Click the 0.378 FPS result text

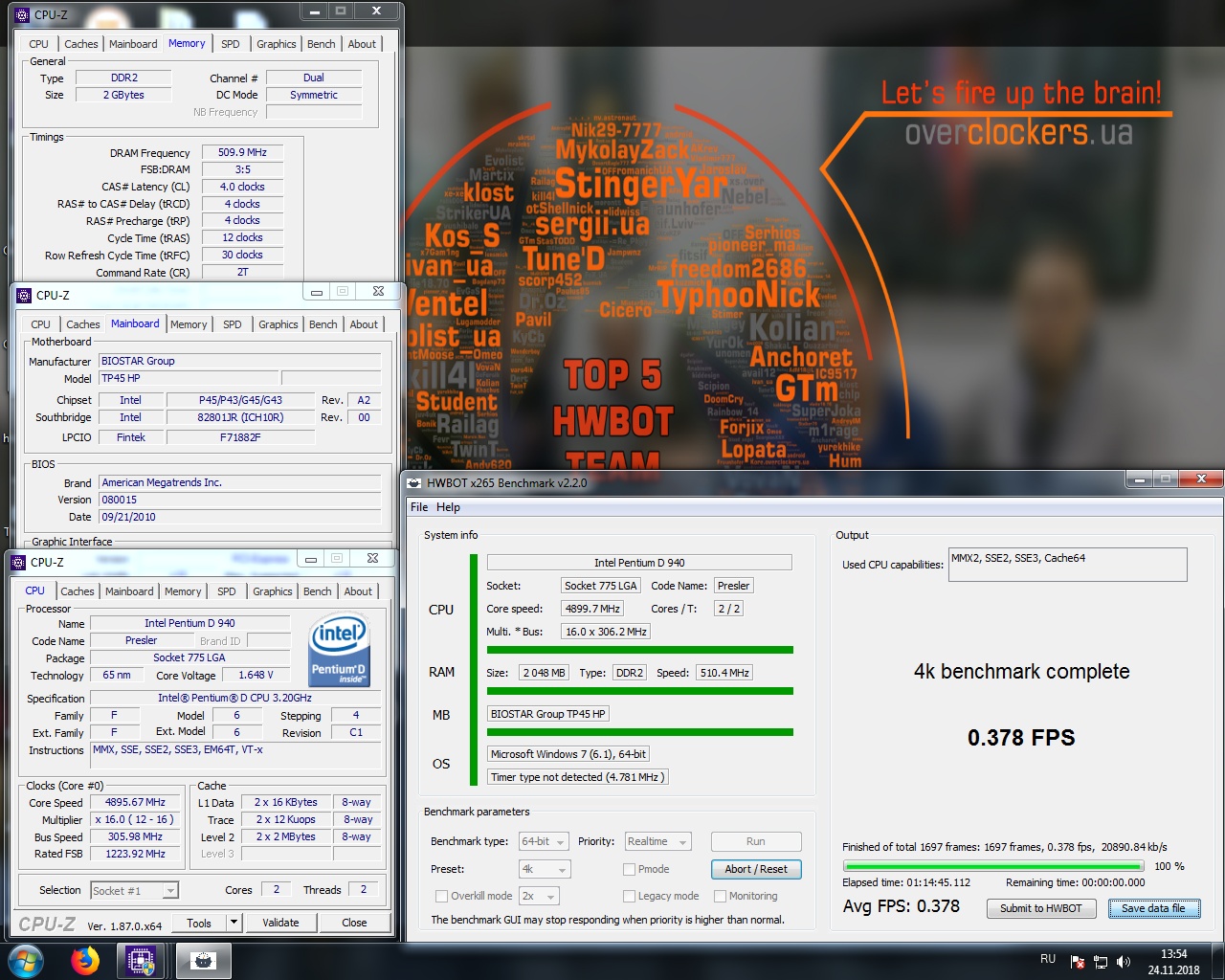1021,738
